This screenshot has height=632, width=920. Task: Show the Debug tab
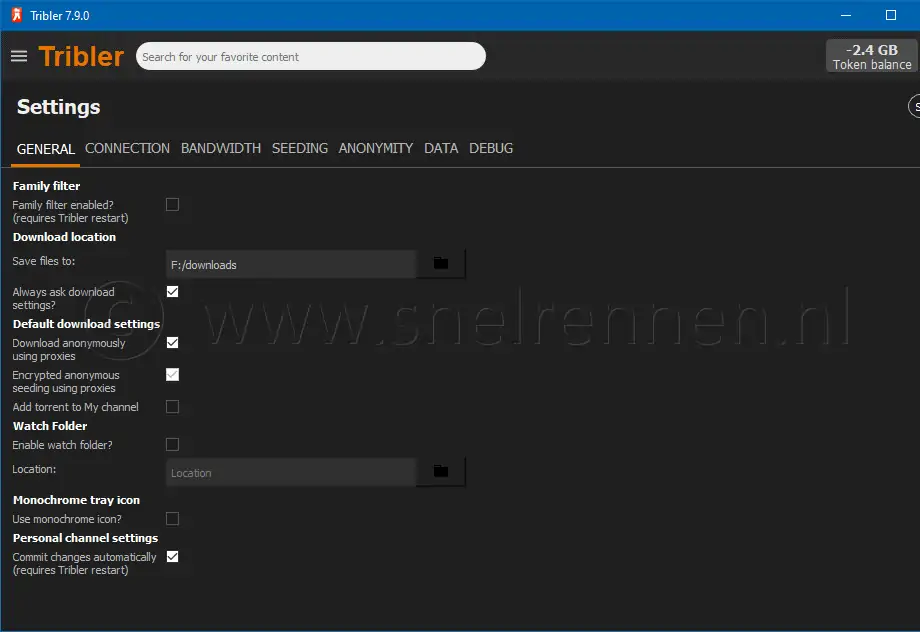(x=491, y=148)
